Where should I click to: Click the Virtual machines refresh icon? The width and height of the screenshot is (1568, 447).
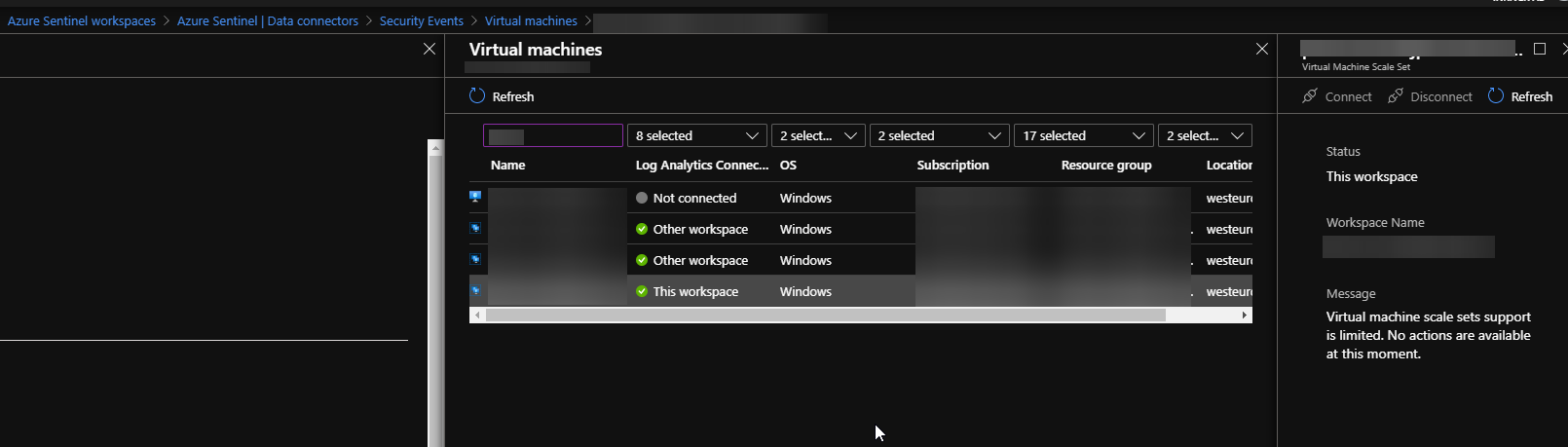(477, 95)
